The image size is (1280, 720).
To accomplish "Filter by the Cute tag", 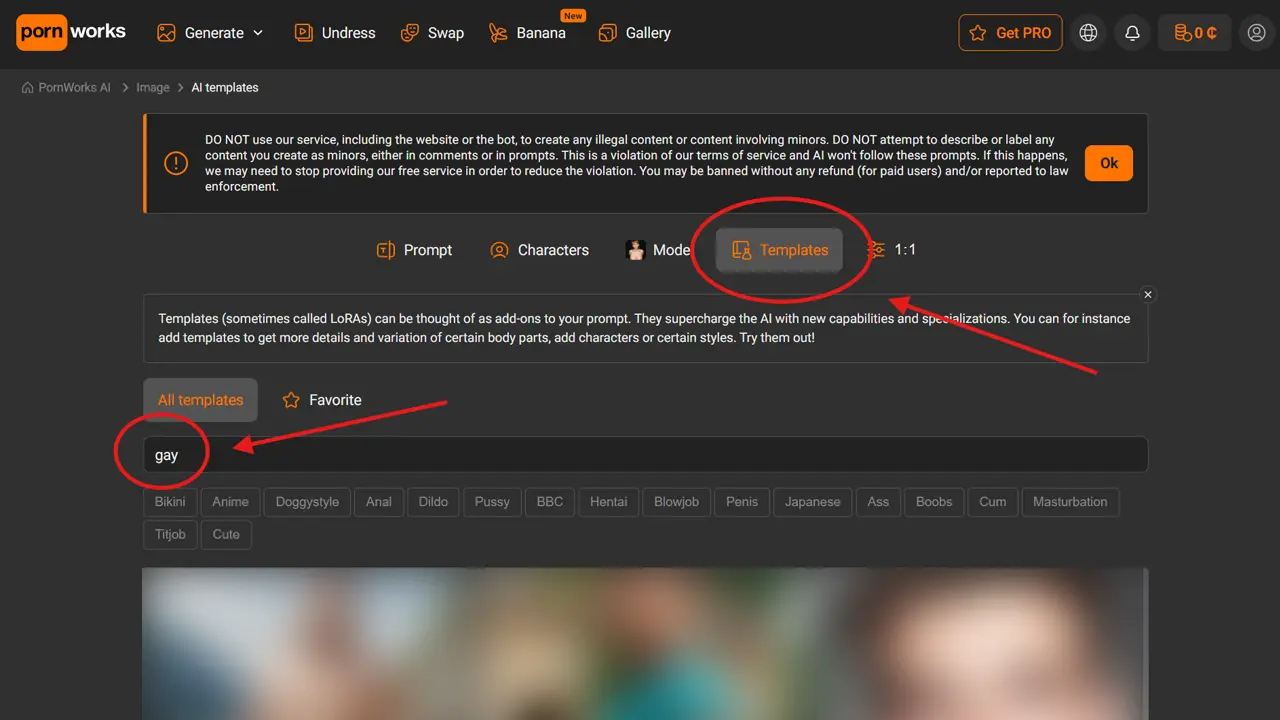I will [x=226, y=534].
